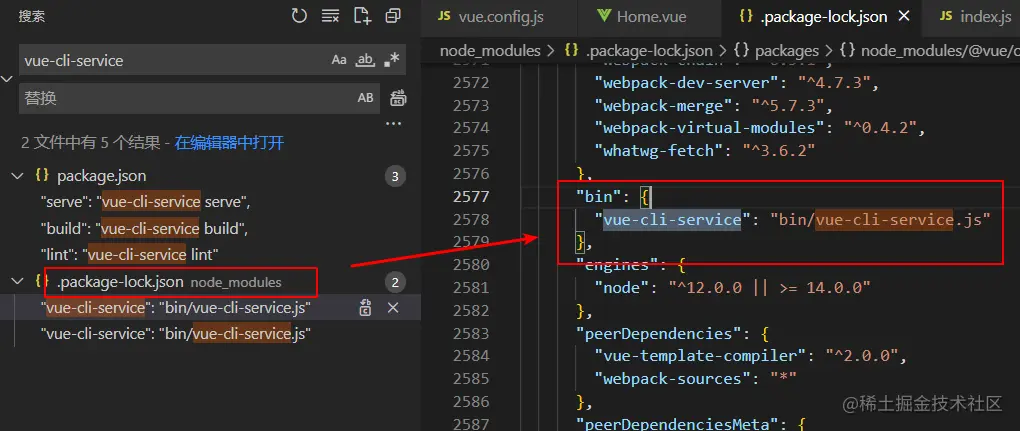Click the "bin" key in the editor

597,196
